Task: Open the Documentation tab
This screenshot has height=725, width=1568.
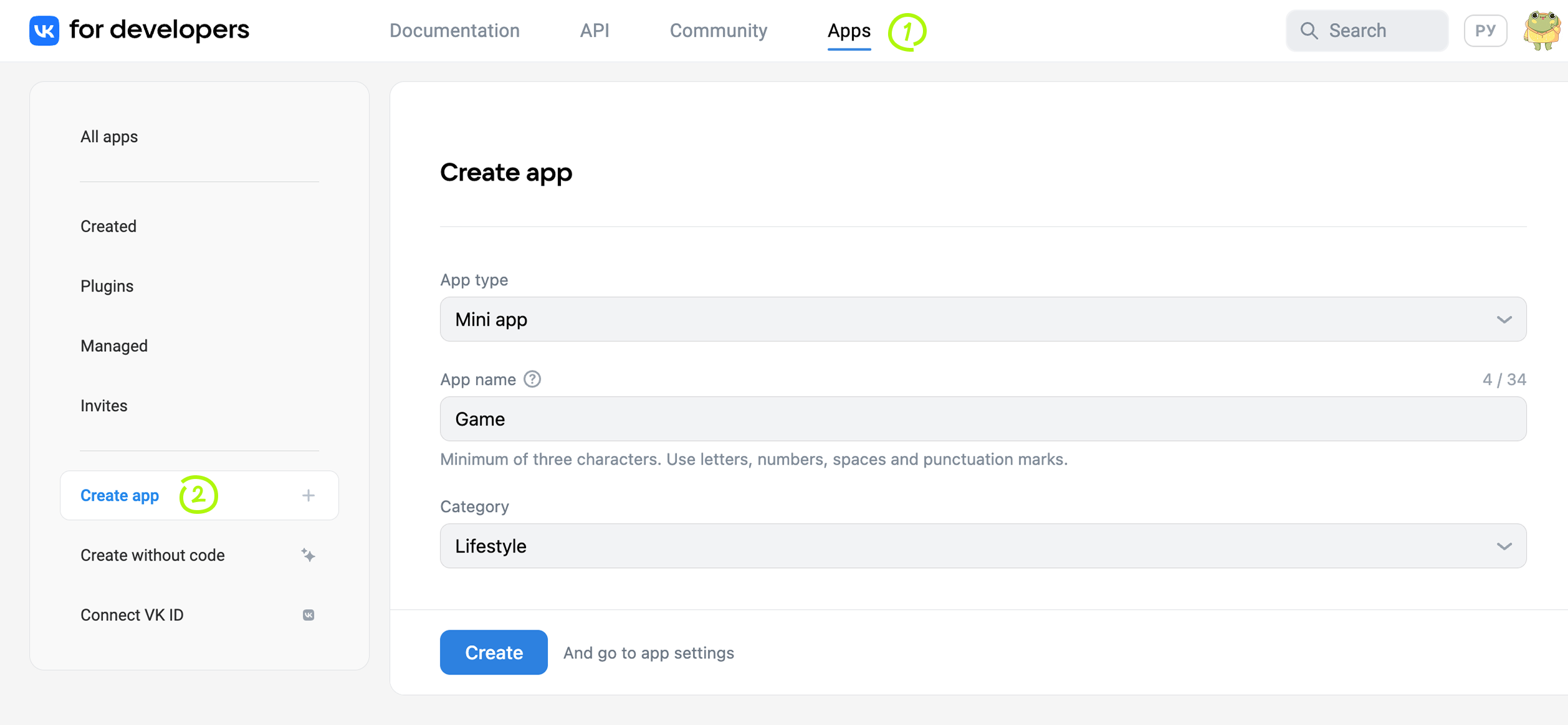Action: coord(454,31)
